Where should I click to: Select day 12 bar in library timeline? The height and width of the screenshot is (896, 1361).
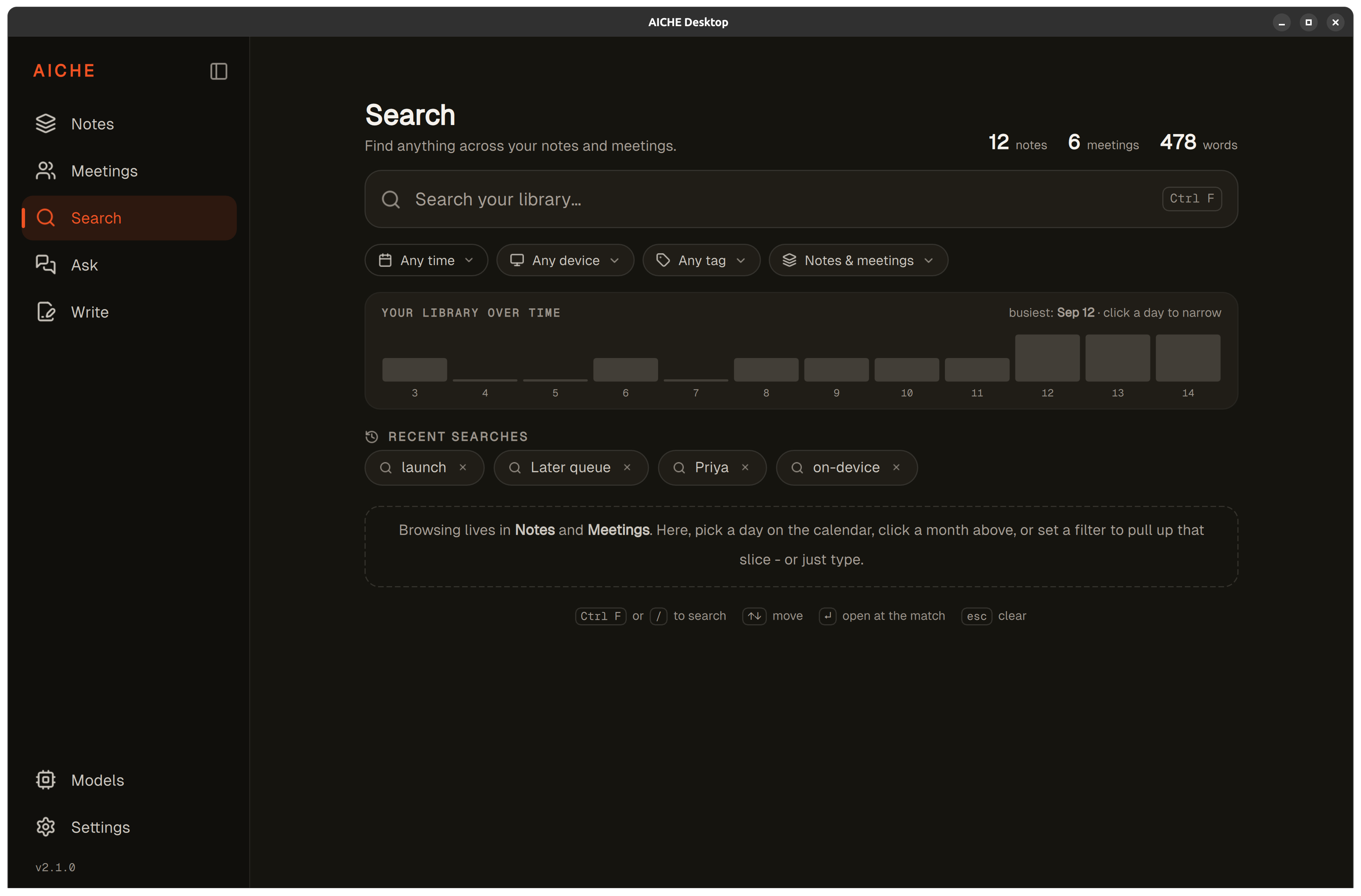pos(1048,358)
